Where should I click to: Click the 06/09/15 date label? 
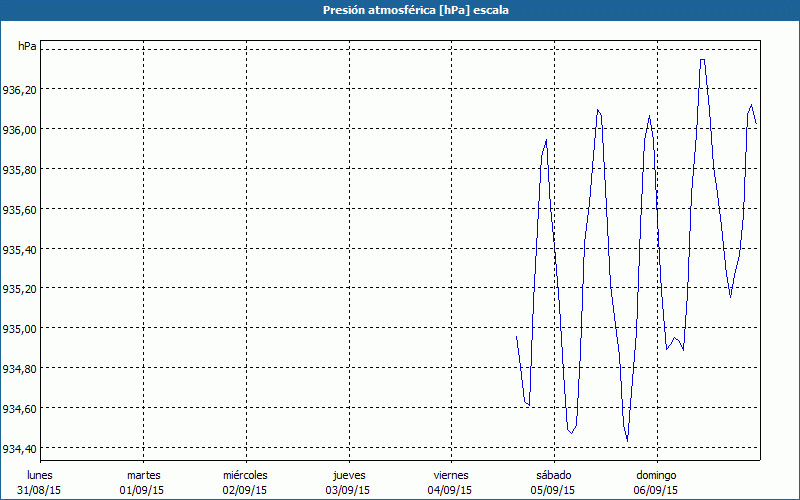[656, 490]
